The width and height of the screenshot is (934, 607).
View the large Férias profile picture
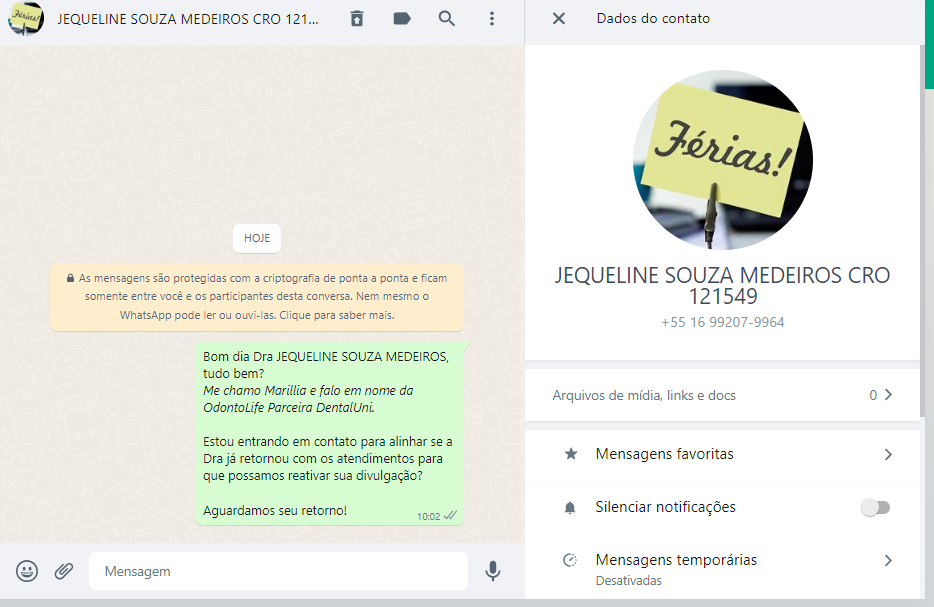click(723, 160)
